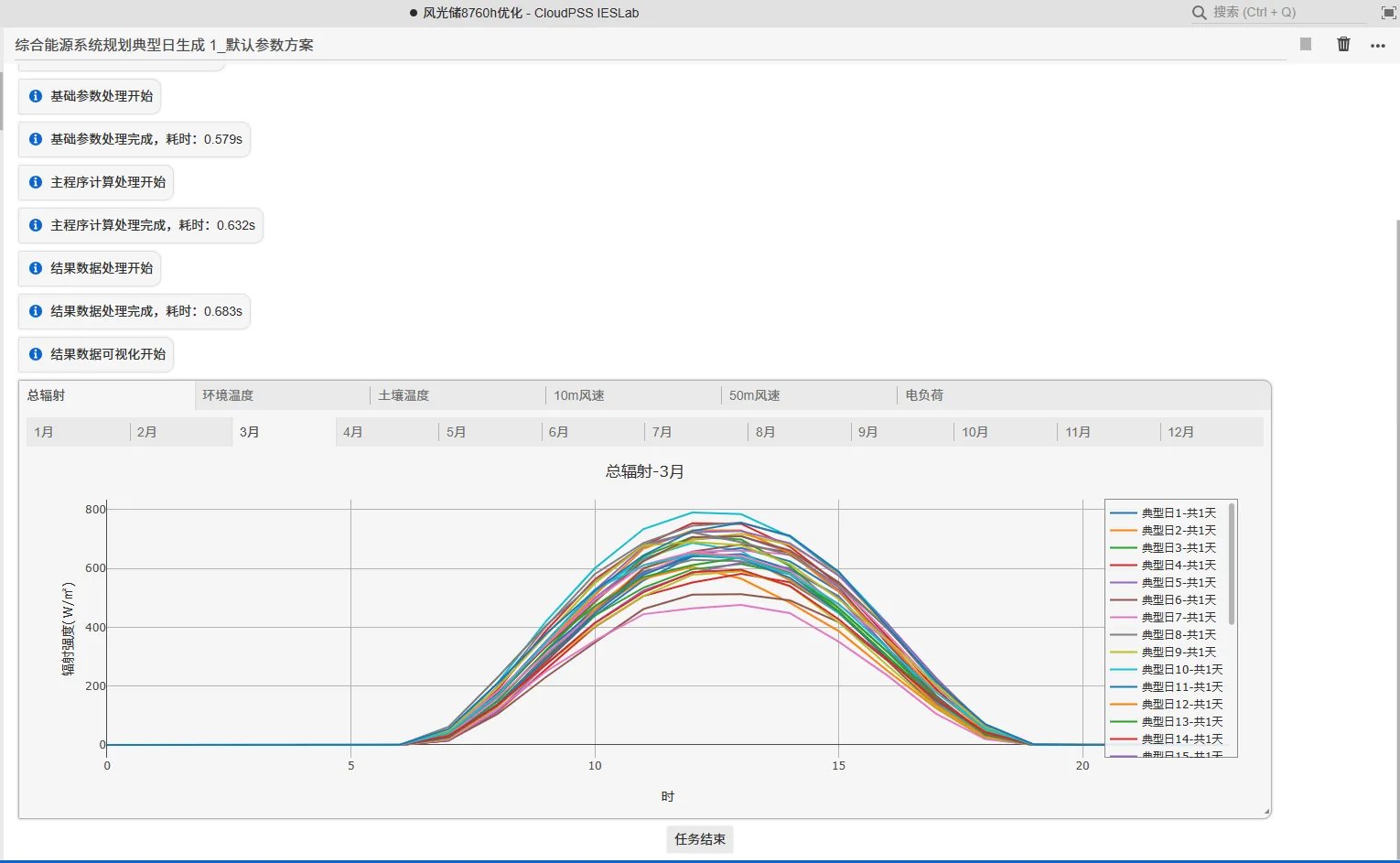Switch to the 5月 month tab
The height and width of the screenshot is (863, 1400).
[490, 432]
